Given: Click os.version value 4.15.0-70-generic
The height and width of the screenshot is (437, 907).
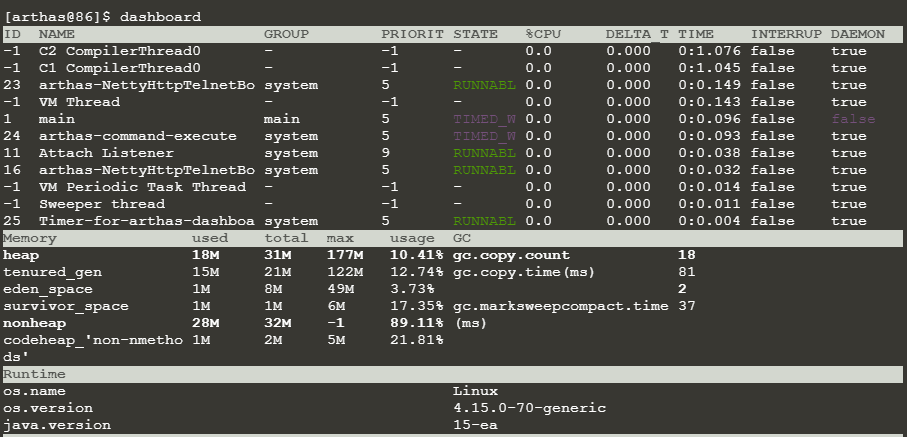Looking at the screenshot, I should pos(529,408).
